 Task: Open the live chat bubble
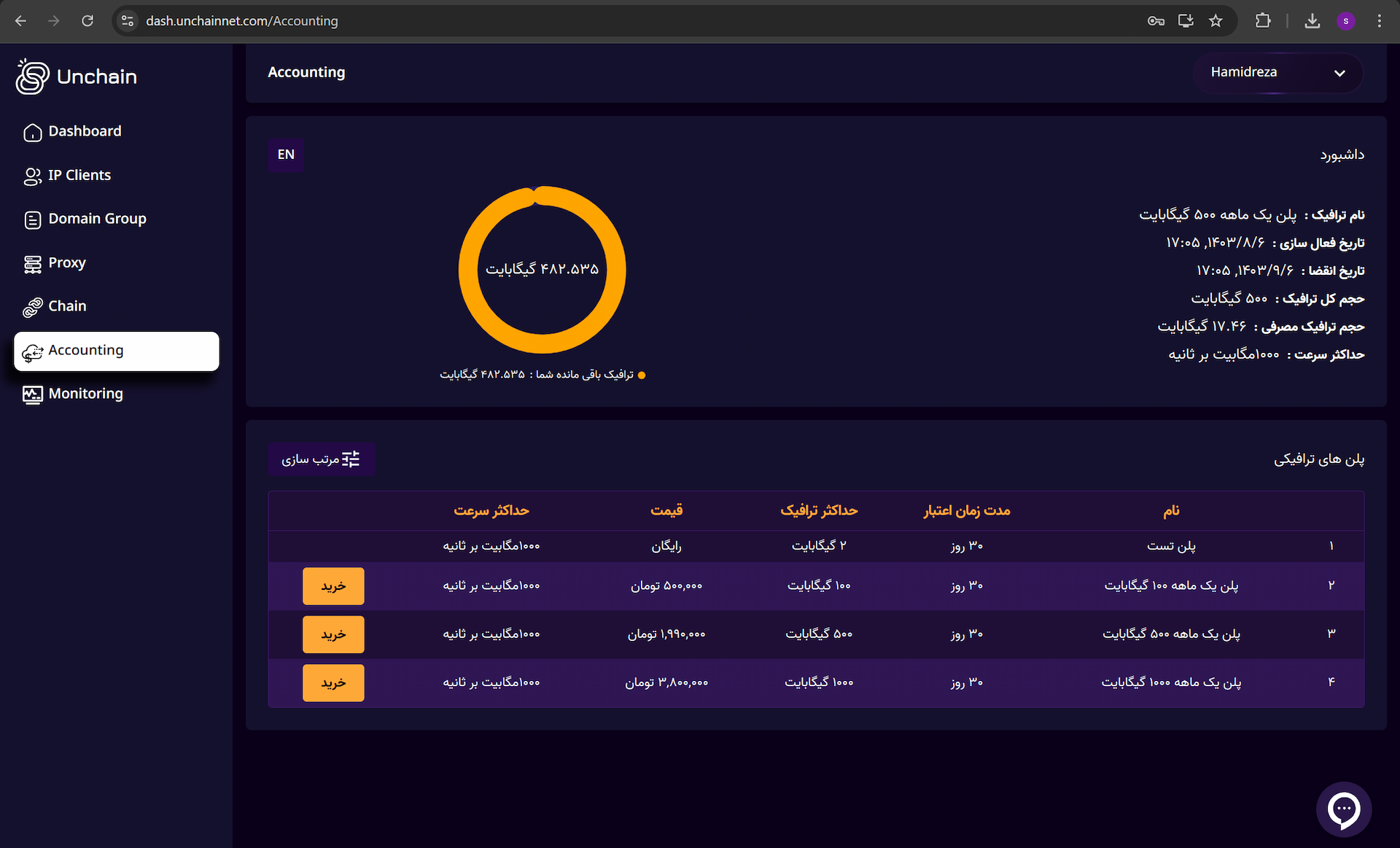(1343, 809)
